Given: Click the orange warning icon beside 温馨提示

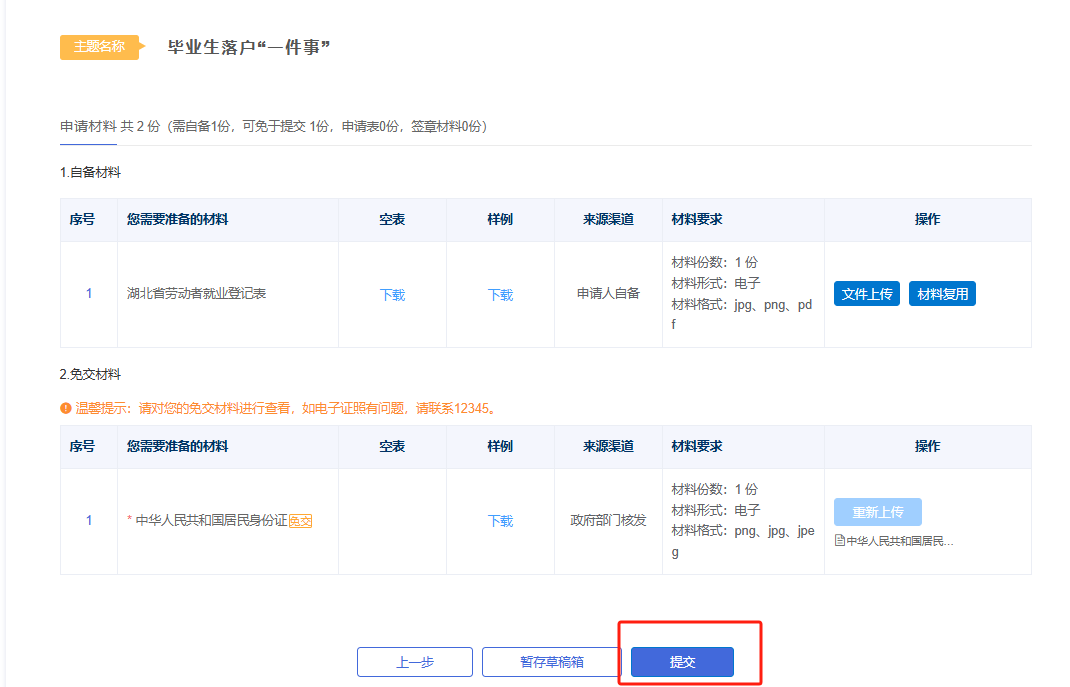Looking at the screenshot, I should click(66, 408).
